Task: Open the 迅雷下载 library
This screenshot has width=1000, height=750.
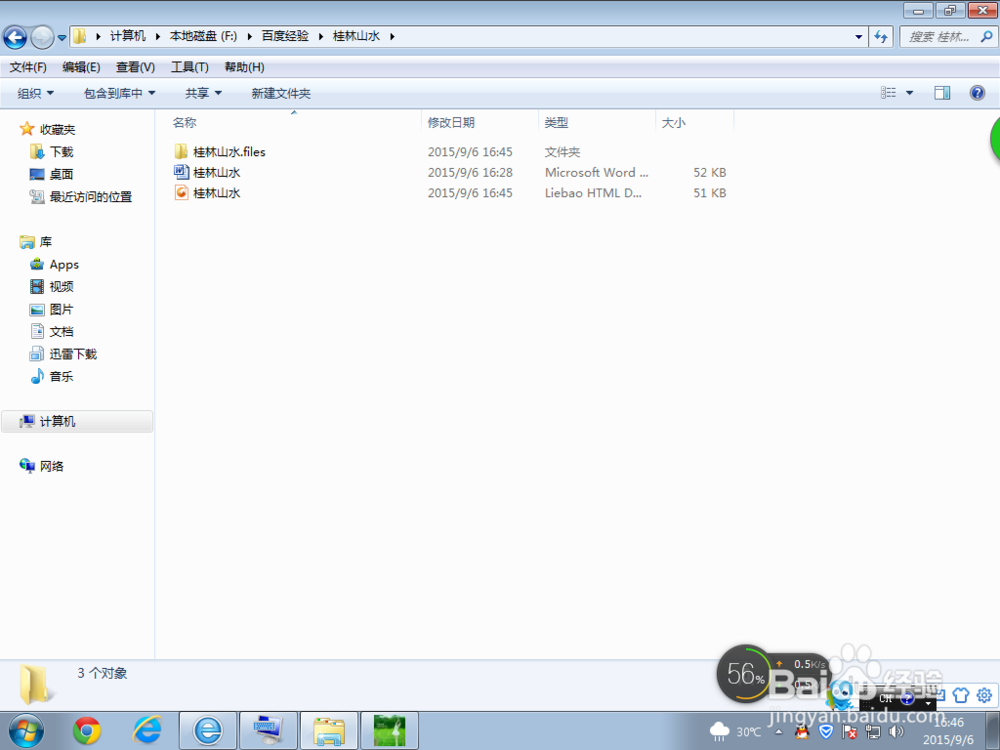Action: click(73, 354)
